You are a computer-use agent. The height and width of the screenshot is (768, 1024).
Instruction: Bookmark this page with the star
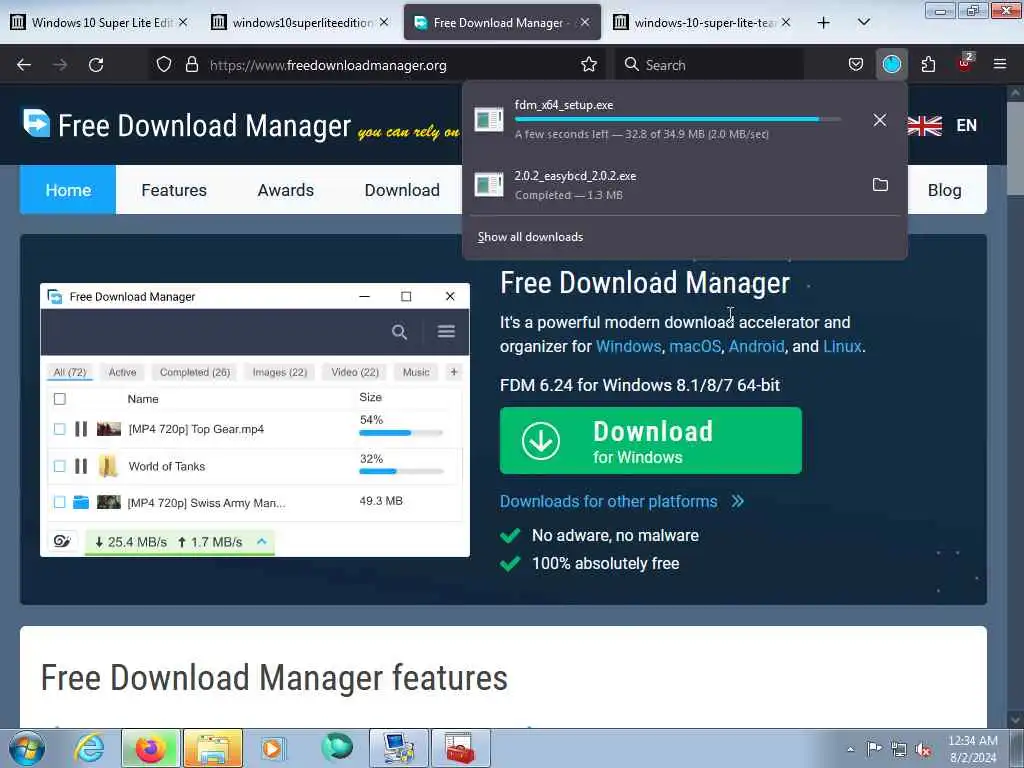[x=588, y=65]
